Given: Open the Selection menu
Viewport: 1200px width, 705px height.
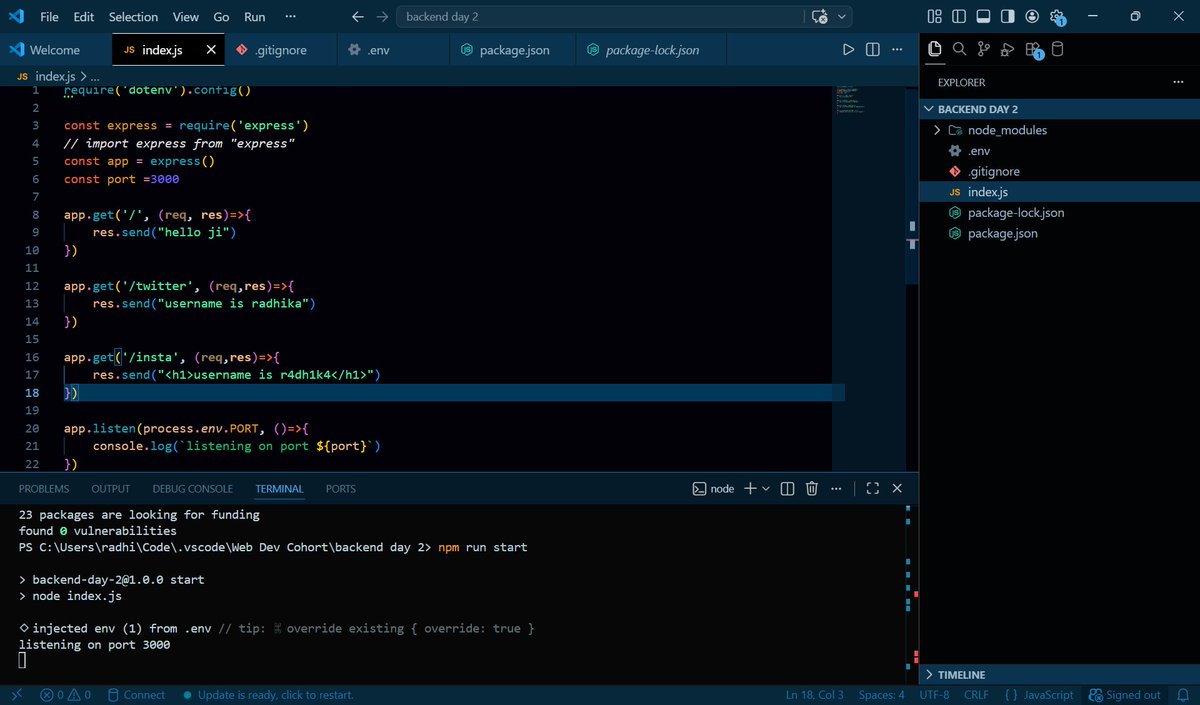Looking at the screenshot, I should (133, 17).
